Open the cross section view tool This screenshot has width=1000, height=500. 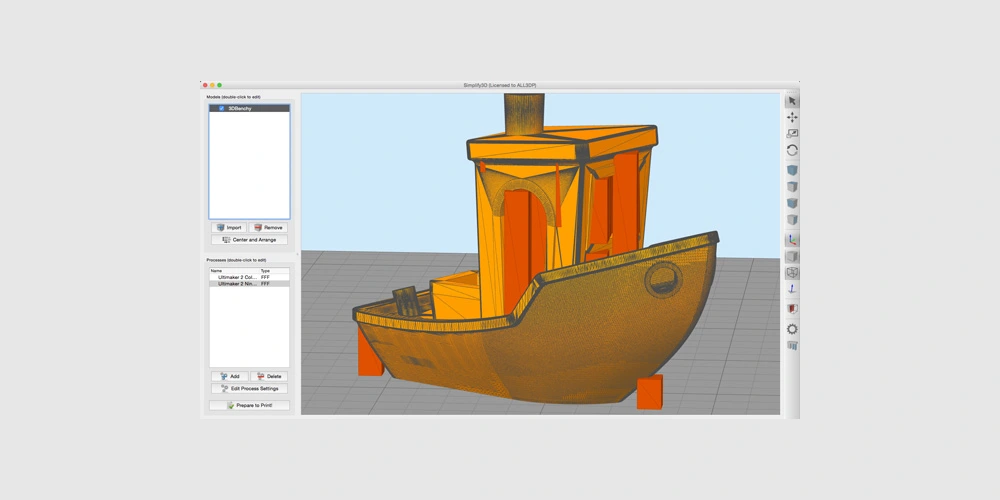pos(792,309)
